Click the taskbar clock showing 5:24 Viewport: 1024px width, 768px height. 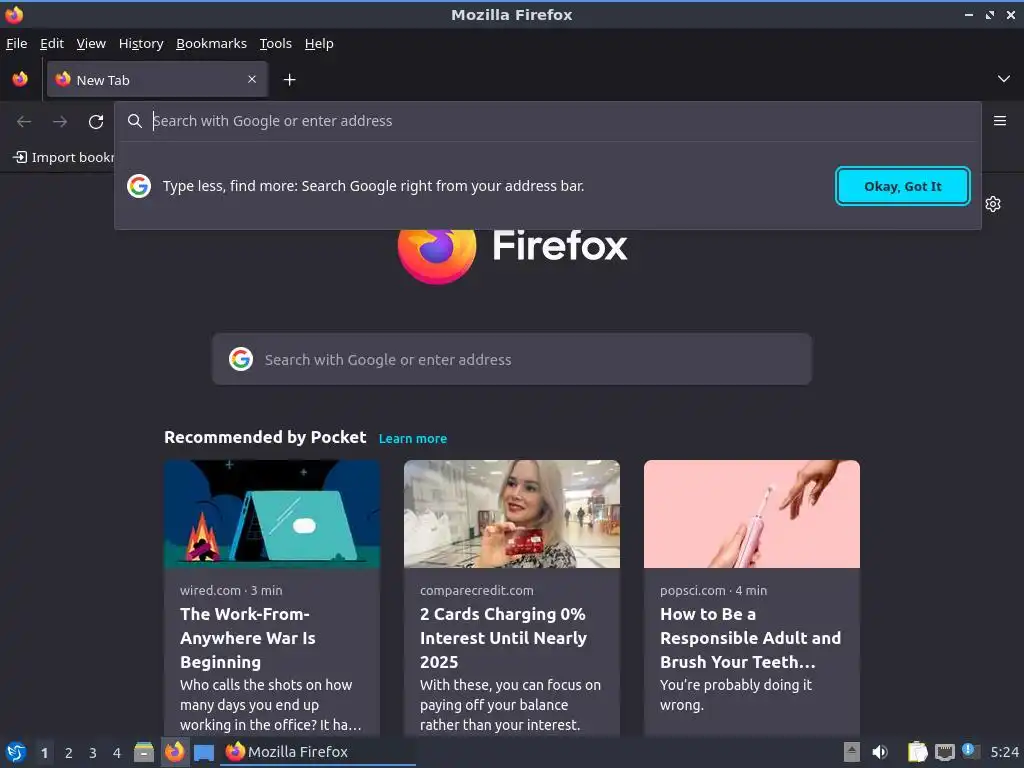(1004, 752)
